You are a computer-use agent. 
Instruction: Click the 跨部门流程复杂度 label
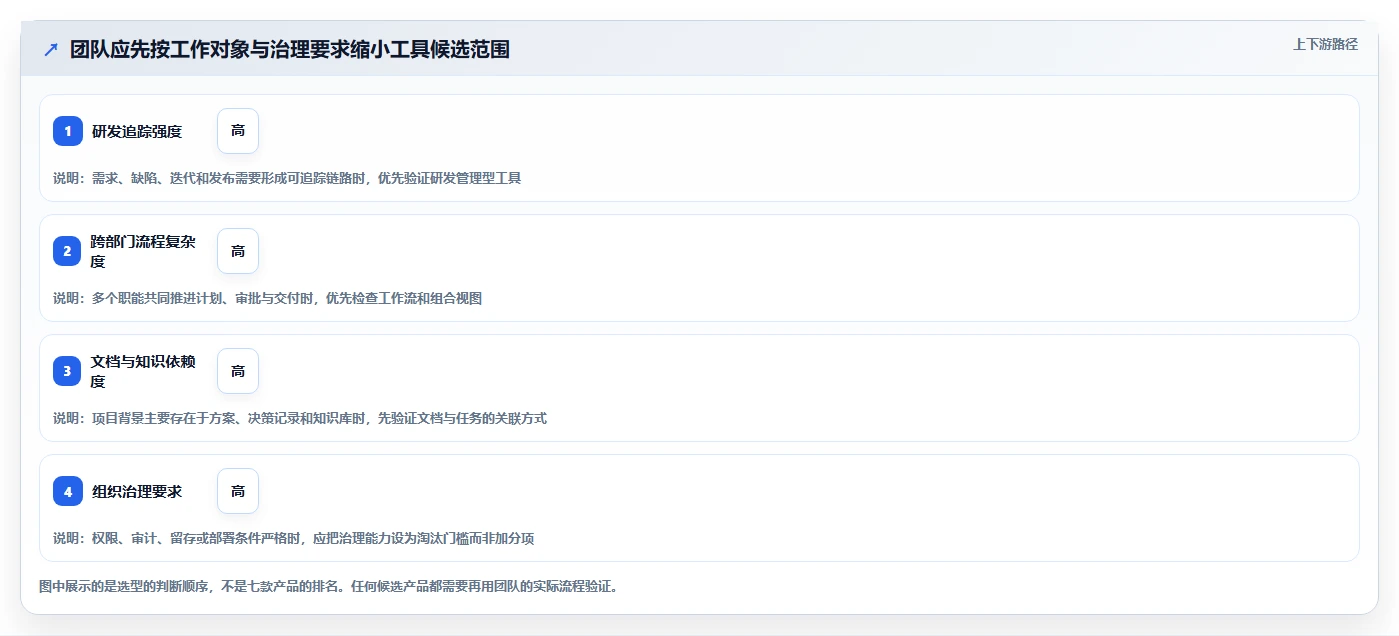(143, 251)
